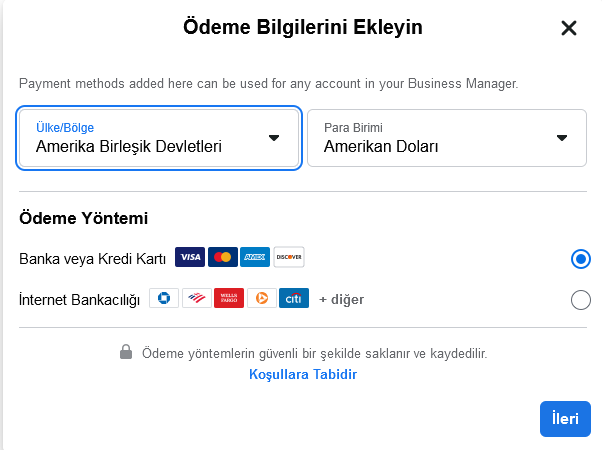Image resolution: width=602 pixels, height=450 pixels.
Task: Select İnternet Bankacılığı radio button
Action: pyautogui.click(x=580, y=299)
